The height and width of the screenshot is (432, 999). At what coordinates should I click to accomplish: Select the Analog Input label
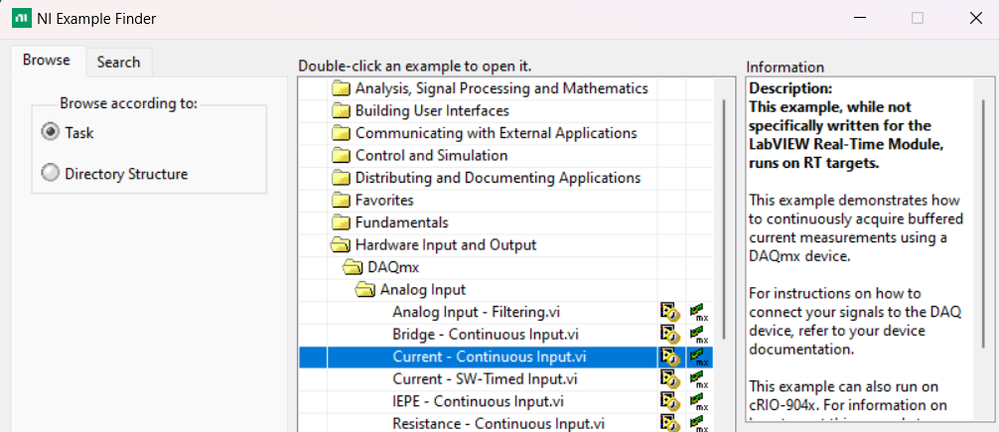tap(422, 289)
